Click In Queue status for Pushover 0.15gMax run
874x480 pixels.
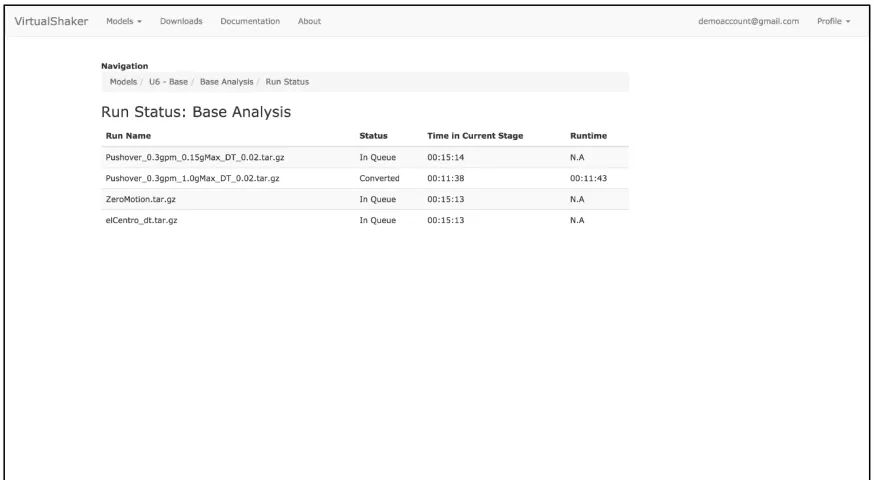click(377, 157)
